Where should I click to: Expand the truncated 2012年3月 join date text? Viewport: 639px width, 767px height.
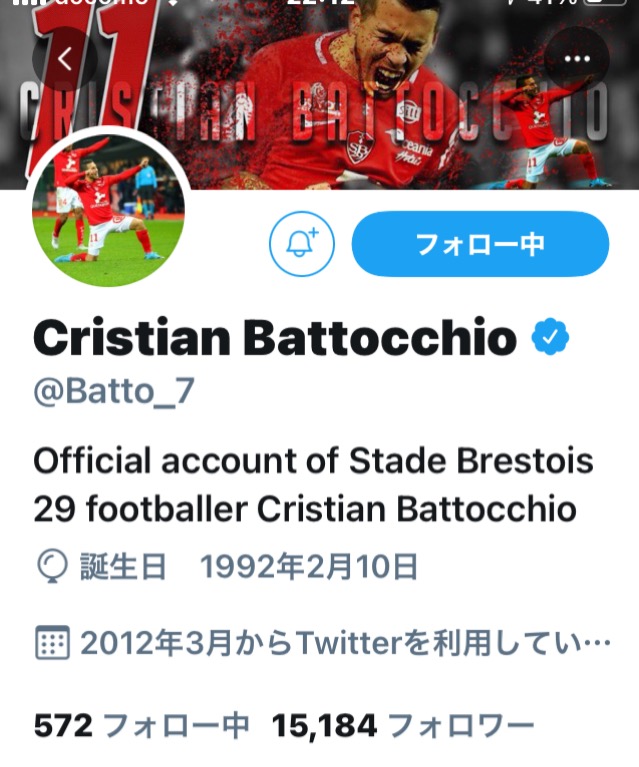point(345,643)
